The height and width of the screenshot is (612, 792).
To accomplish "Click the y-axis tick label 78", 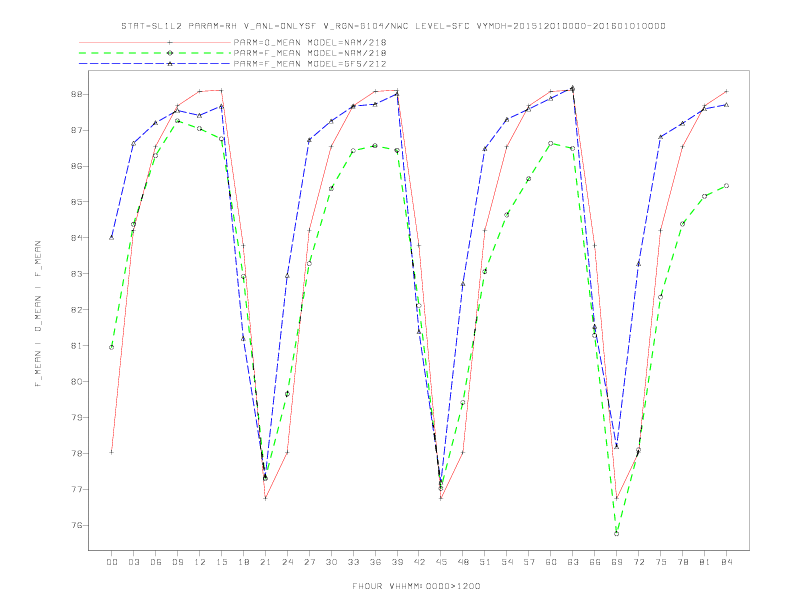I will [x=75, y=453].
